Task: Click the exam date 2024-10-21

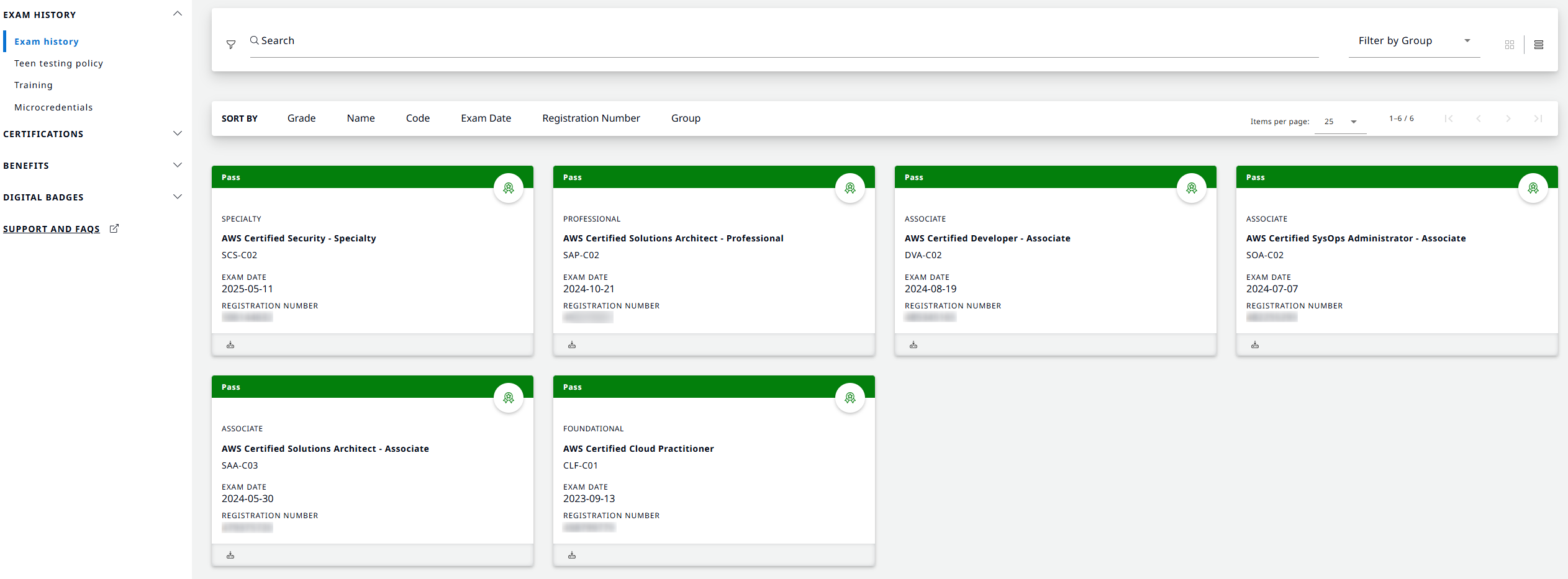Action: click(x=589, y=289)
